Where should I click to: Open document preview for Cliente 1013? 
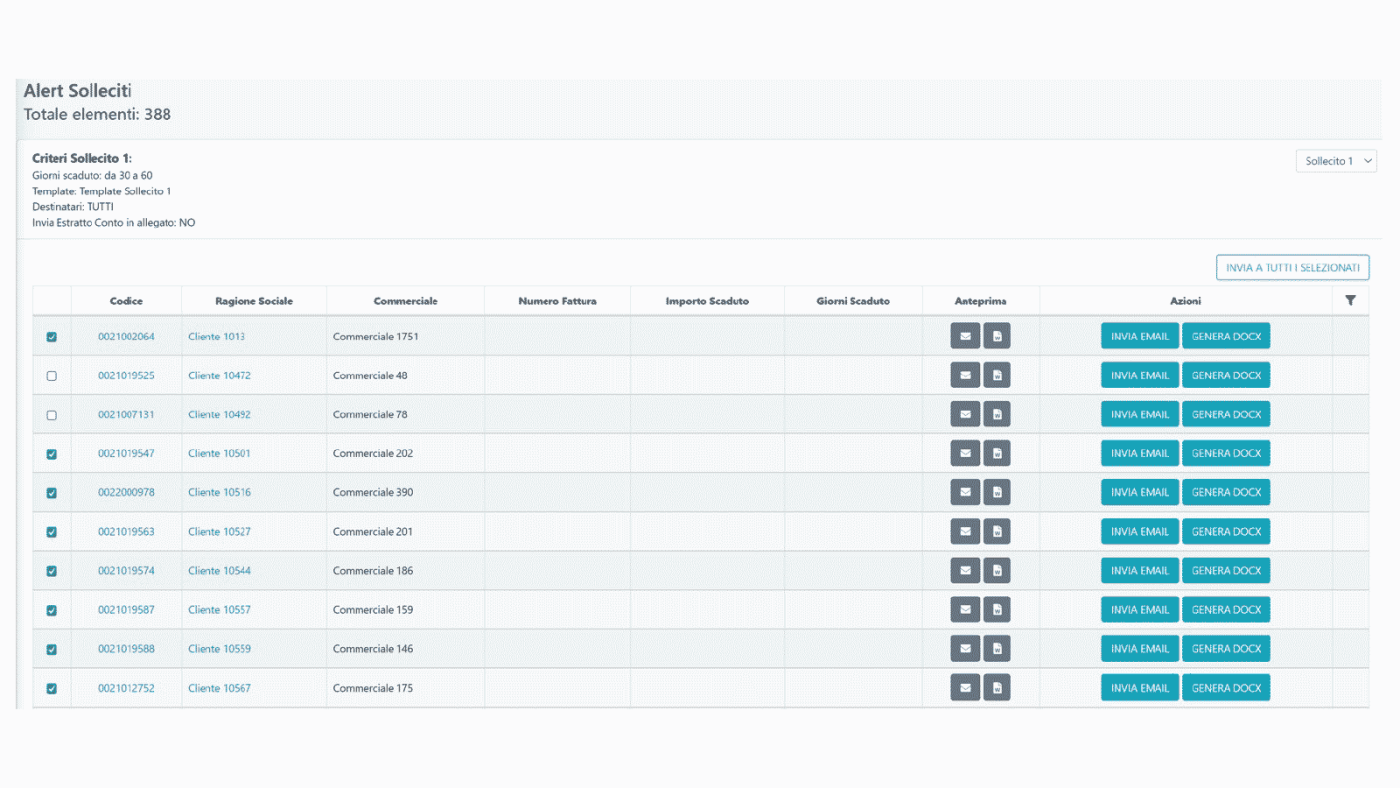(997, 336)
